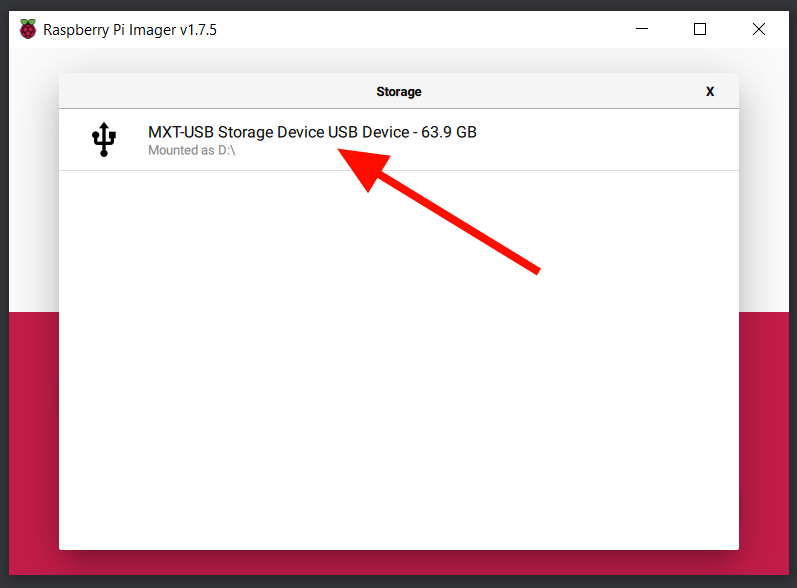The width and height of the screenshot is (797, 588).
Task: Click the 63.9 GB capacity text
Action: pos(449,132)
